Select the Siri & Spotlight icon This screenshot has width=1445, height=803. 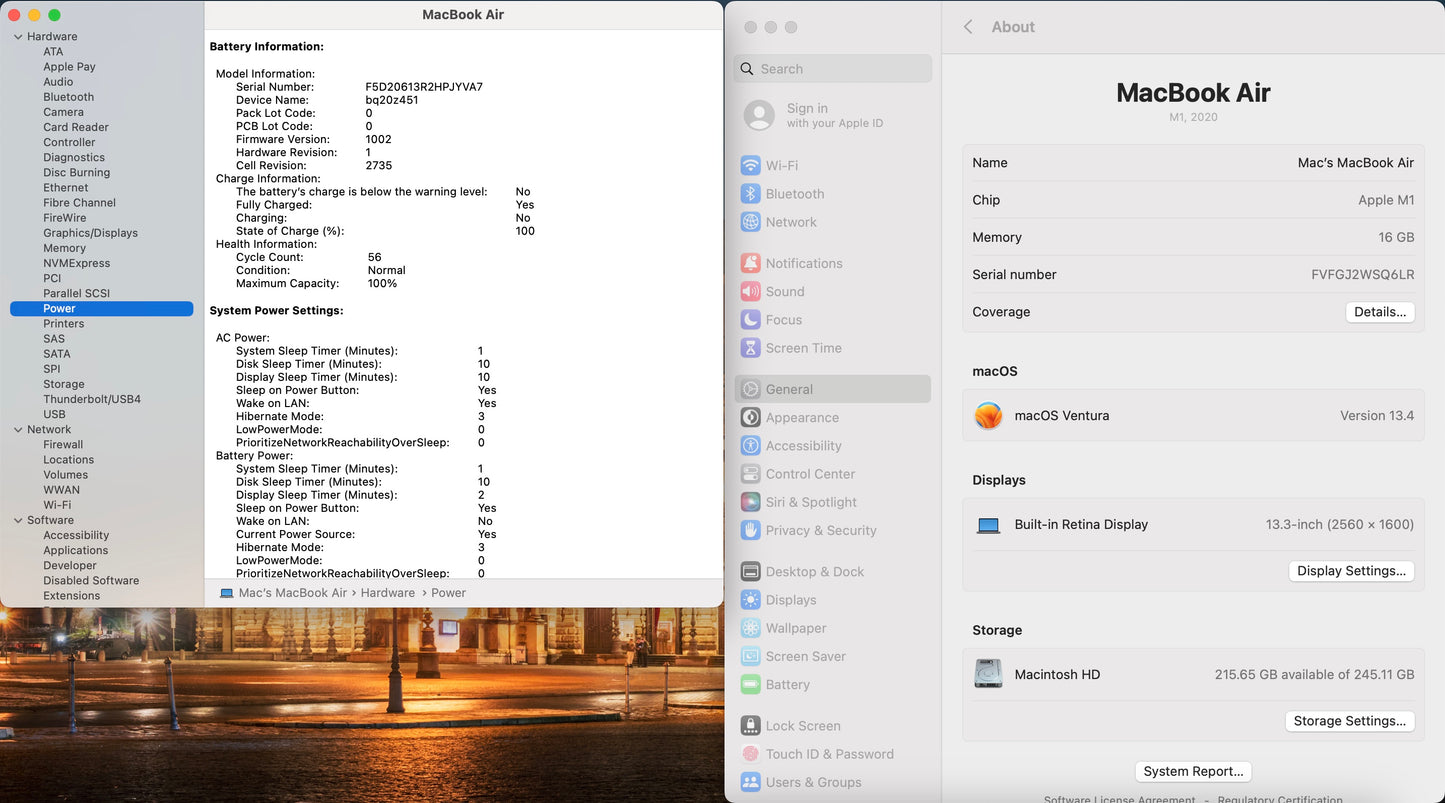tap(750, 502)
